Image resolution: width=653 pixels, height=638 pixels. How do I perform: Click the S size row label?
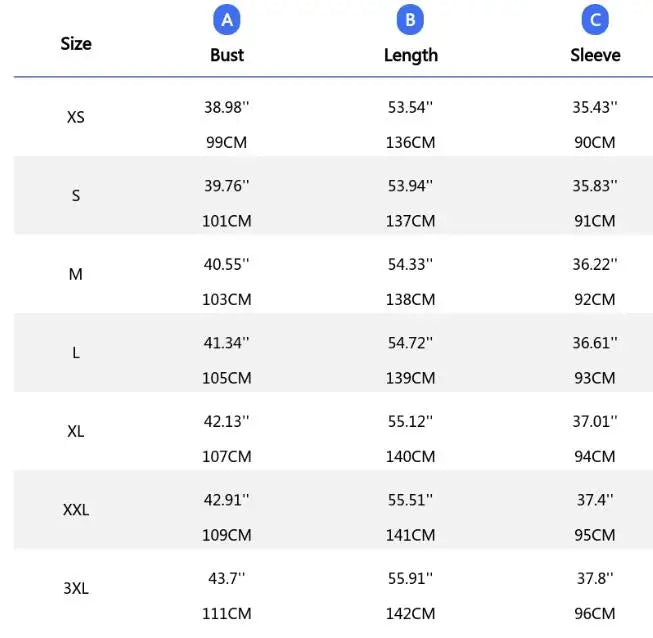tap(76, 196)
